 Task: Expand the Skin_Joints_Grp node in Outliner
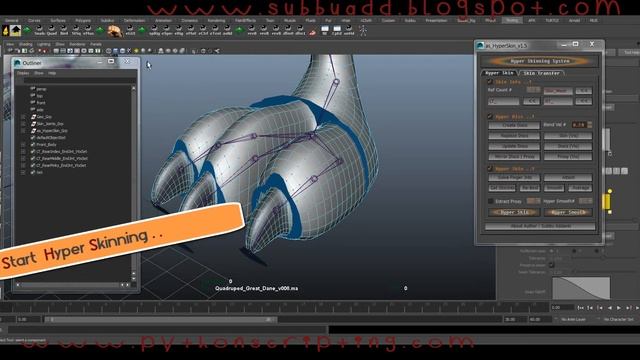[23, 124]
